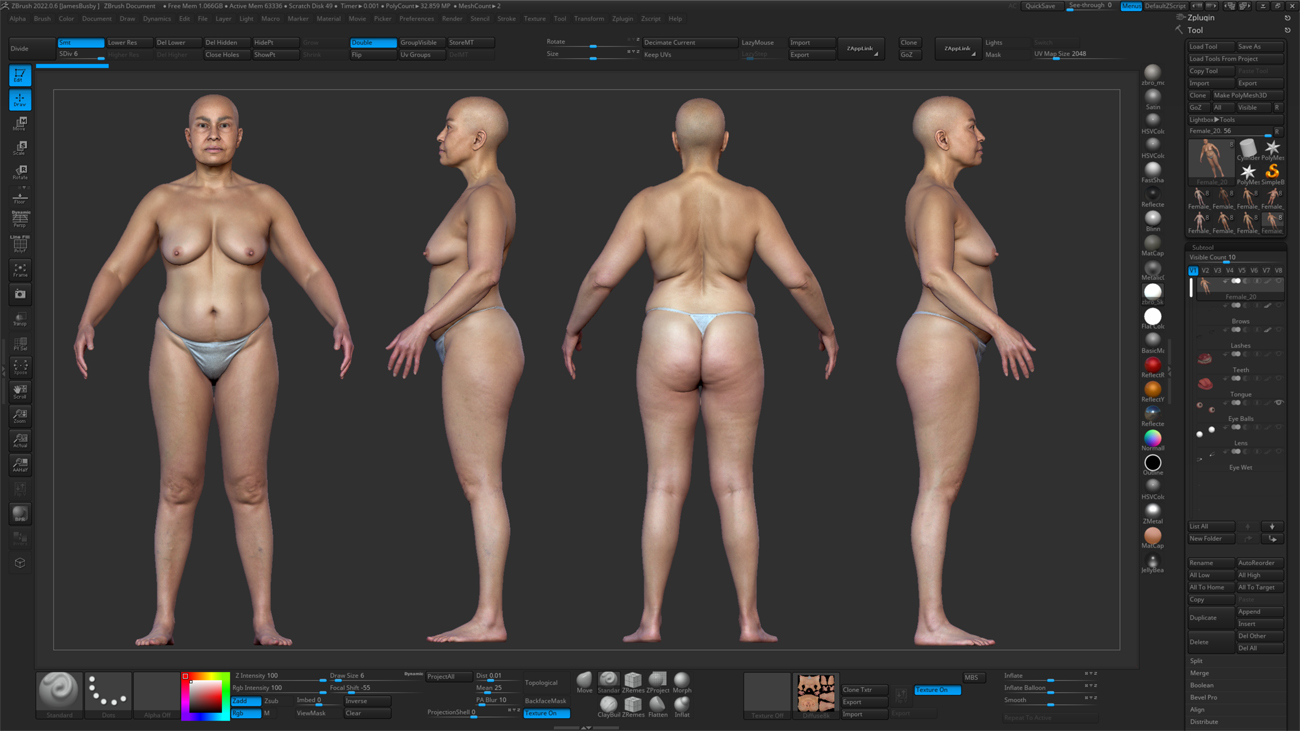
Task: Choose the Morph brush icon
Action: point(681,683)
